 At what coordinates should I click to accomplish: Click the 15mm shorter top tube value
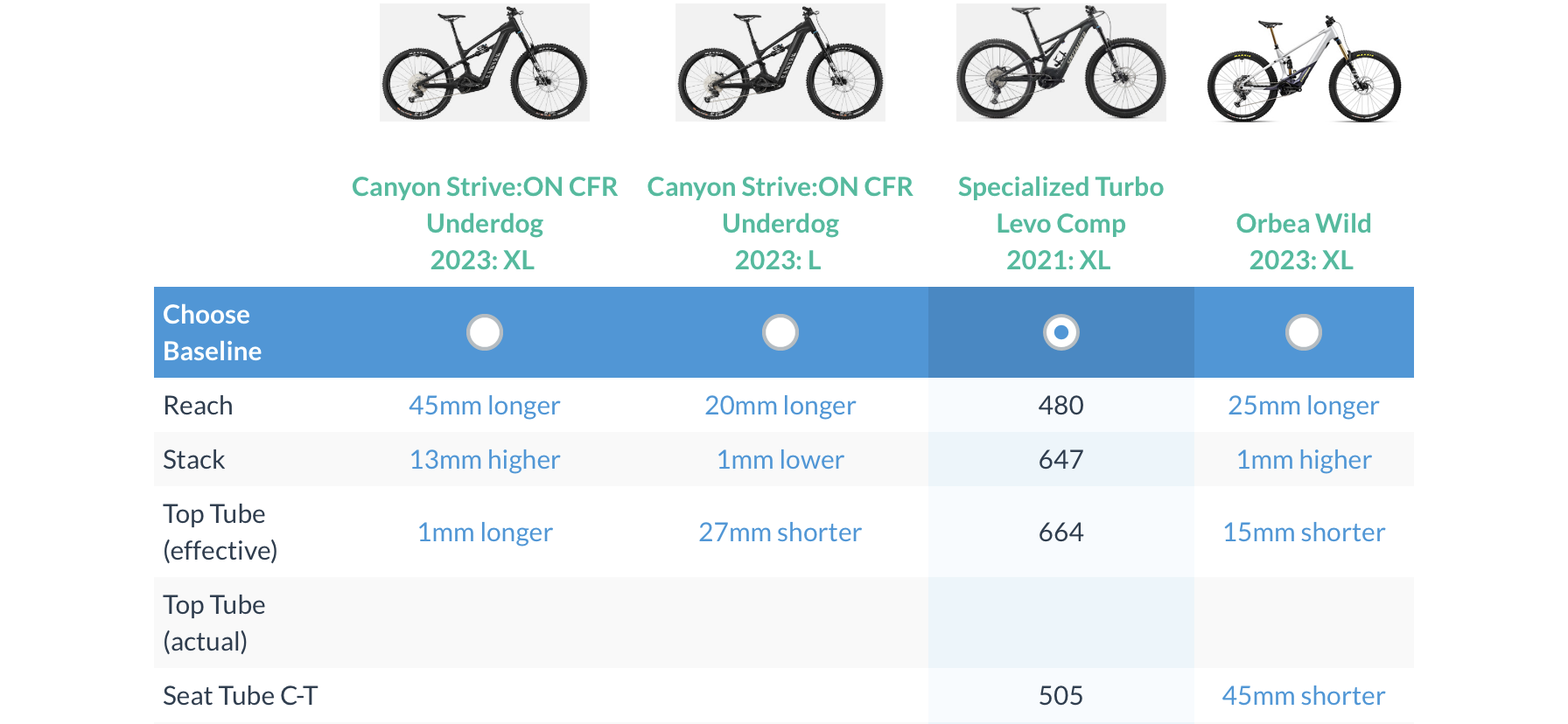(1304, 533)
